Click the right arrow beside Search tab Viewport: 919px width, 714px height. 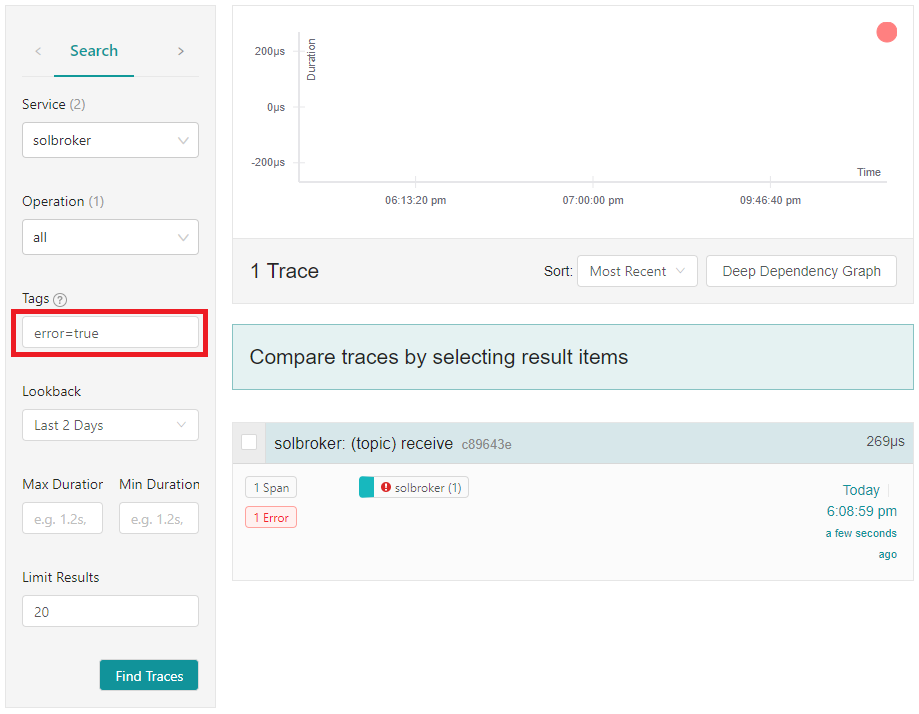pyautogui.click(x=180, y=51)
